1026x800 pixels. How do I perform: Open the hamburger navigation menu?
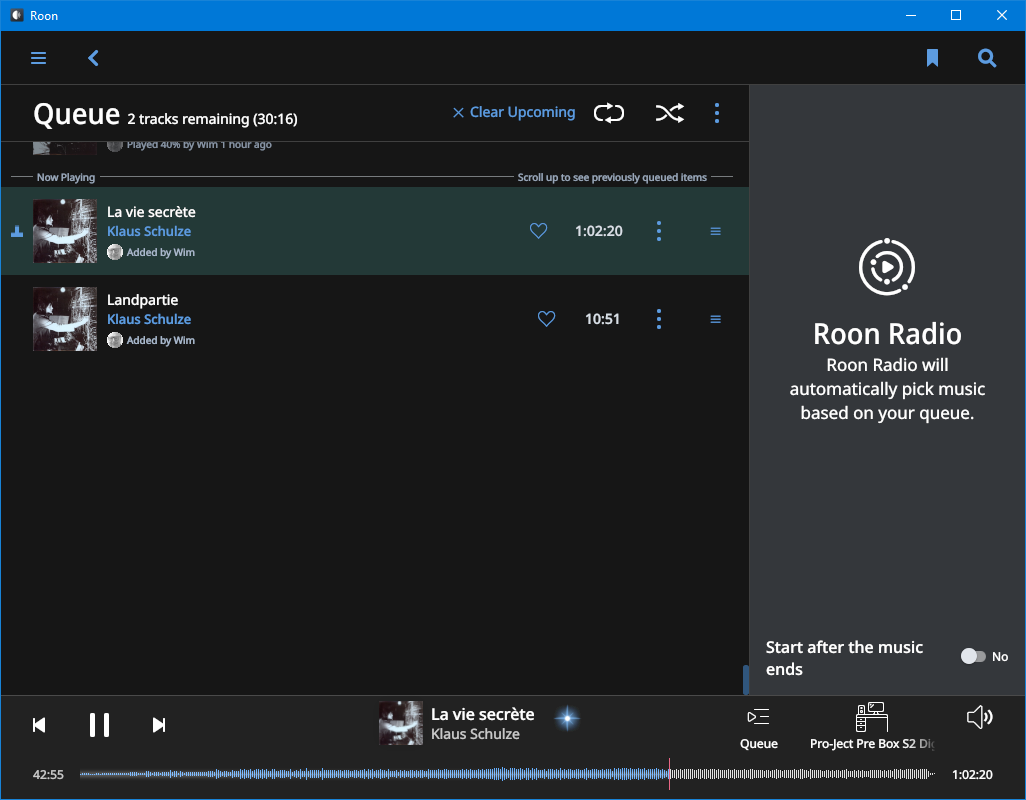tap(39, 58)
